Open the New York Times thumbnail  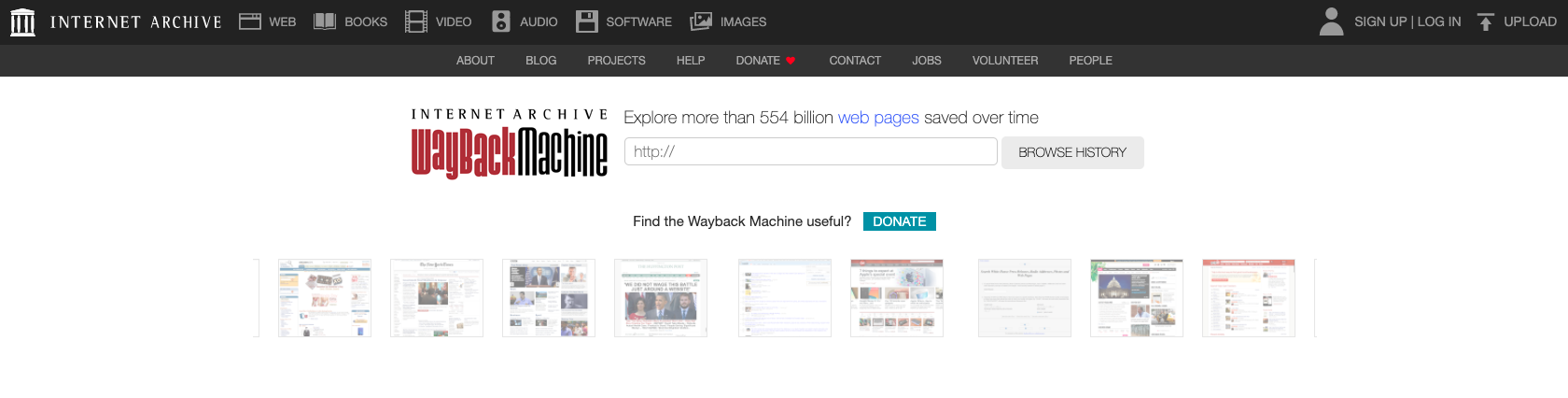click(437, 298)
